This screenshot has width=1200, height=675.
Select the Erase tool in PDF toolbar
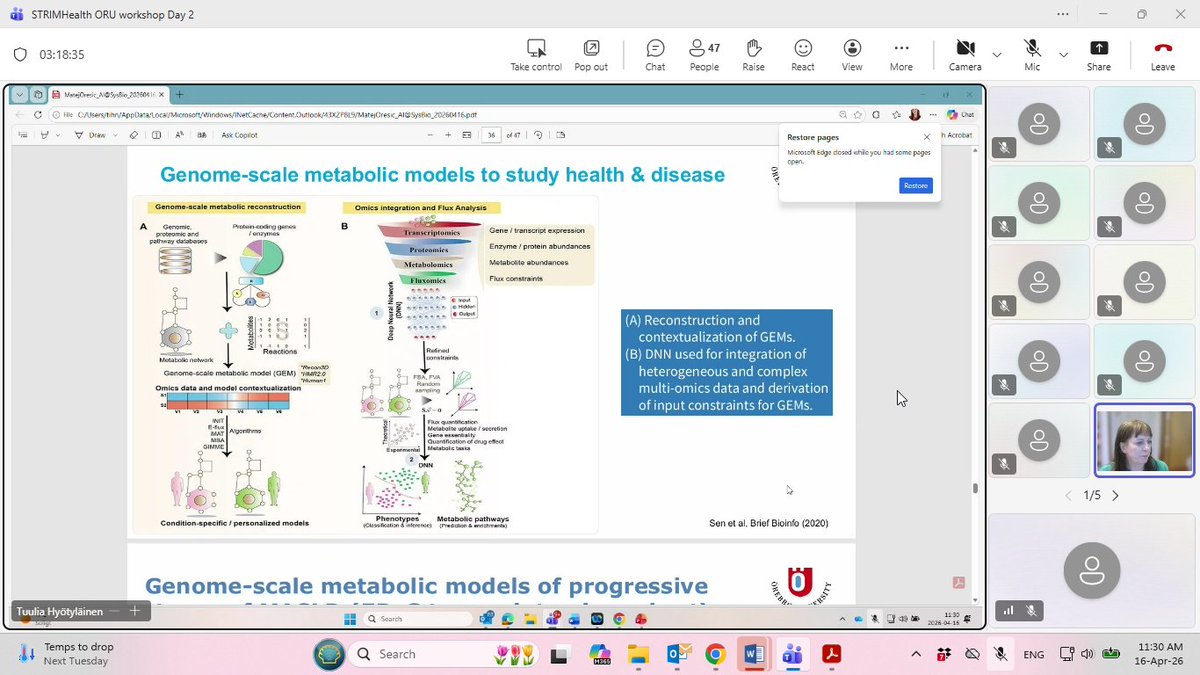point(134,135)
